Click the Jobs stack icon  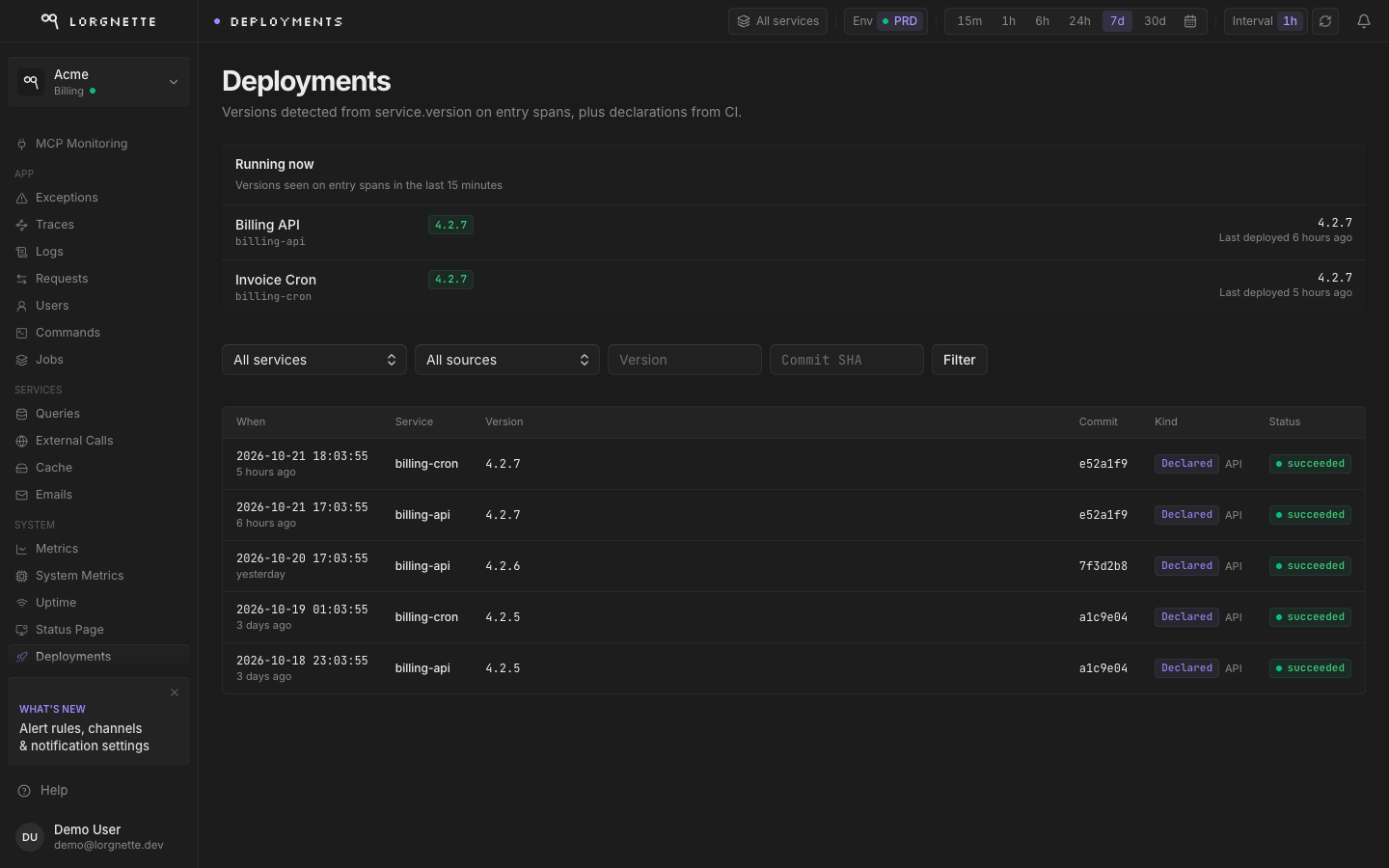(21, 360)
